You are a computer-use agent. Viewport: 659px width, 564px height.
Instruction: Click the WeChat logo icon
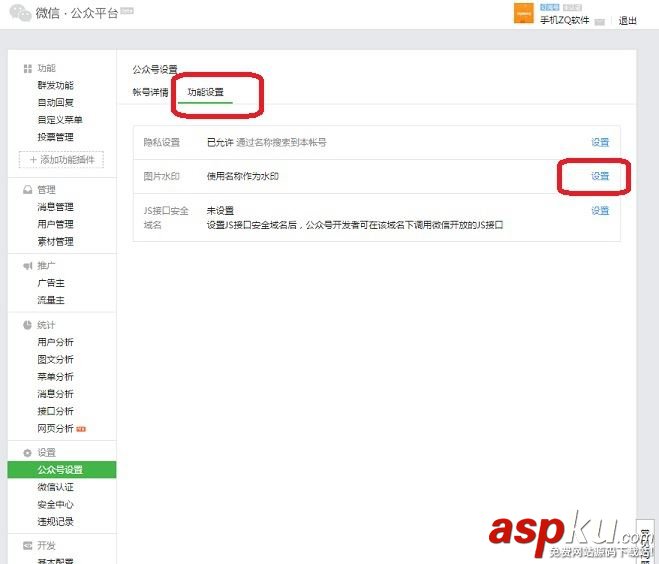coord(20,13)
